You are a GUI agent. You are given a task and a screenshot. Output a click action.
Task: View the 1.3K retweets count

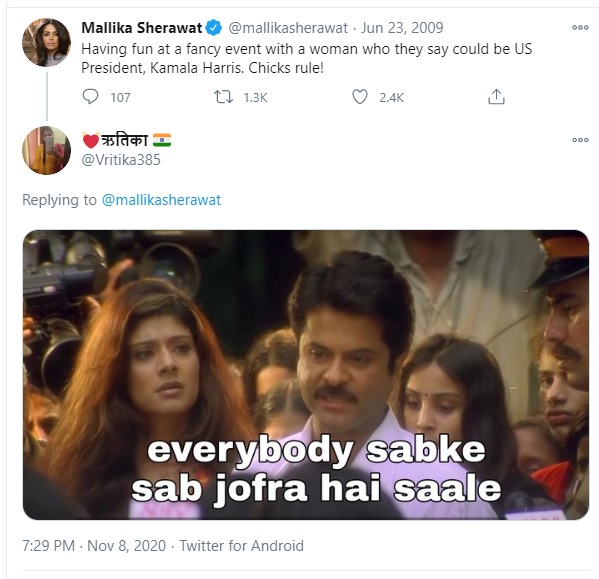point(255,98)
